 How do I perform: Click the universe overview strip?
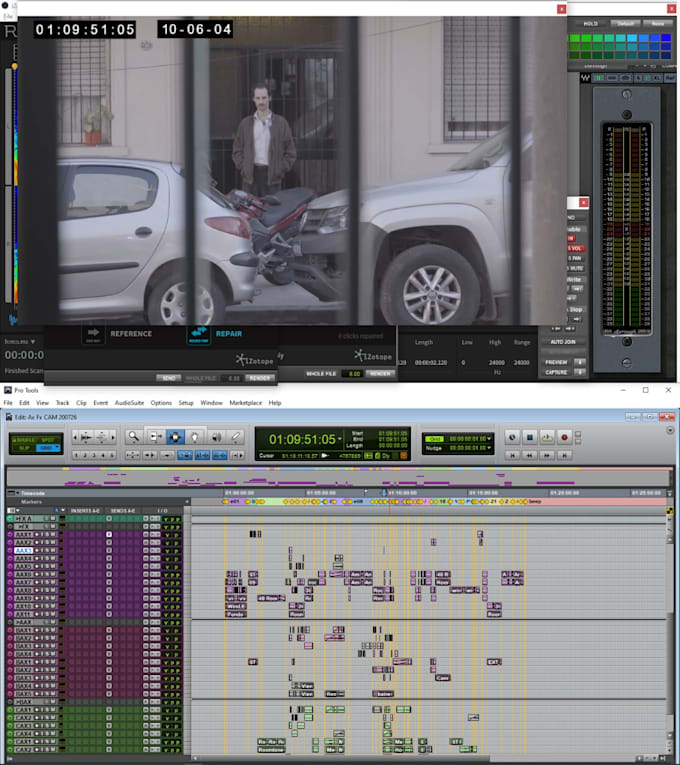339,477
